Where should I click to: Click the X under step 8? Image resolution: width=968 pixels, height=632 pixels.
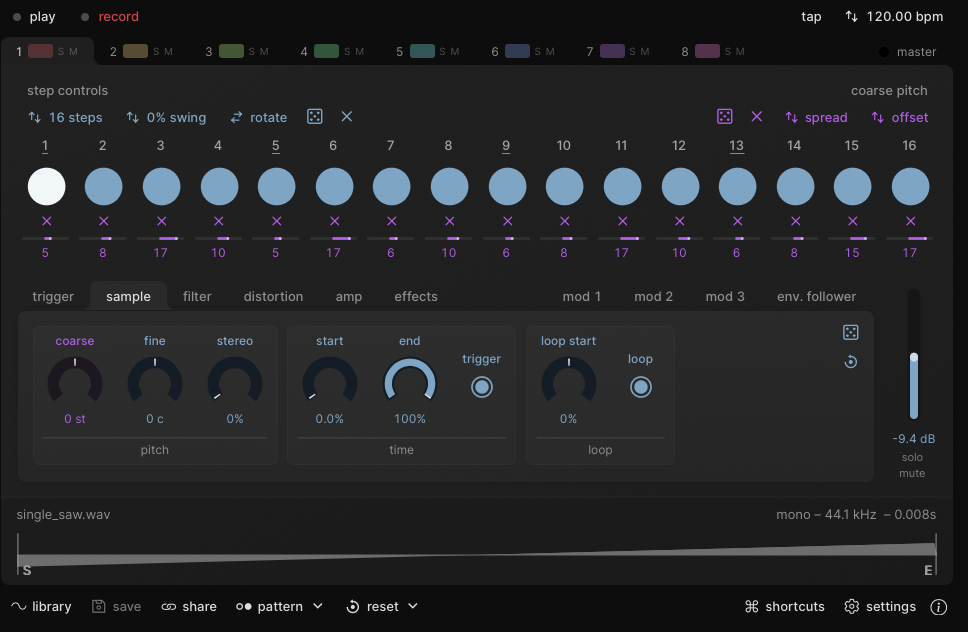tap(449, 221)
